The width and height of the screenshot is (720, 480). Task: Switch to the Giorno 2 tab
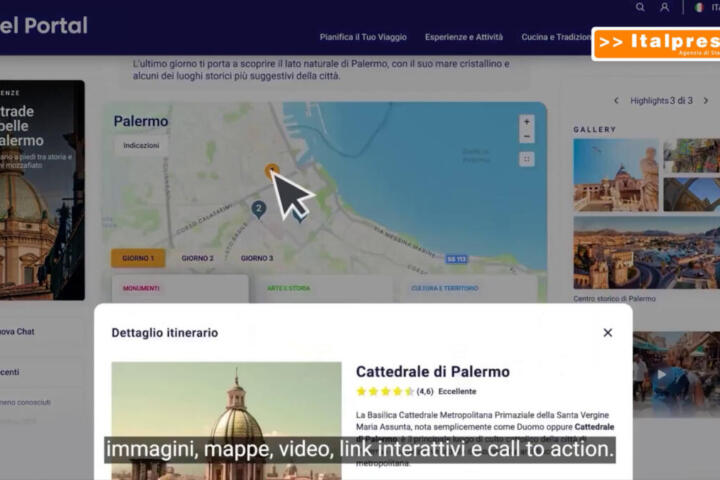tap(197, 258)
